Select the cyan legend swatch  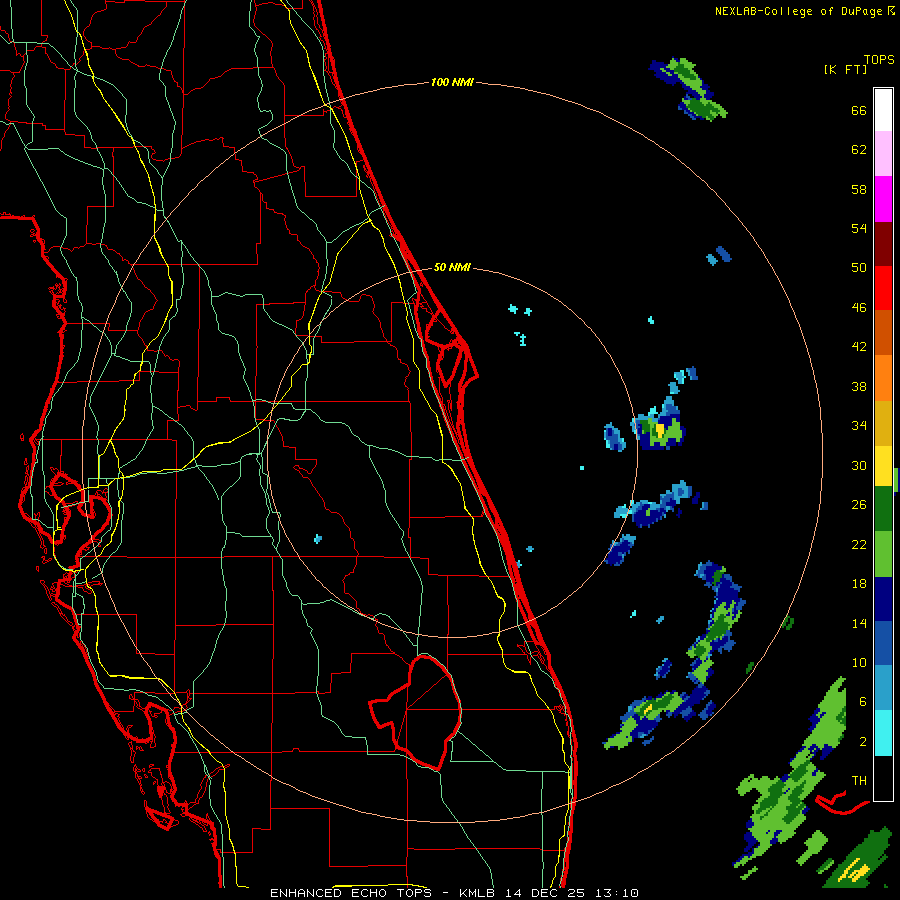click(883, 733)
